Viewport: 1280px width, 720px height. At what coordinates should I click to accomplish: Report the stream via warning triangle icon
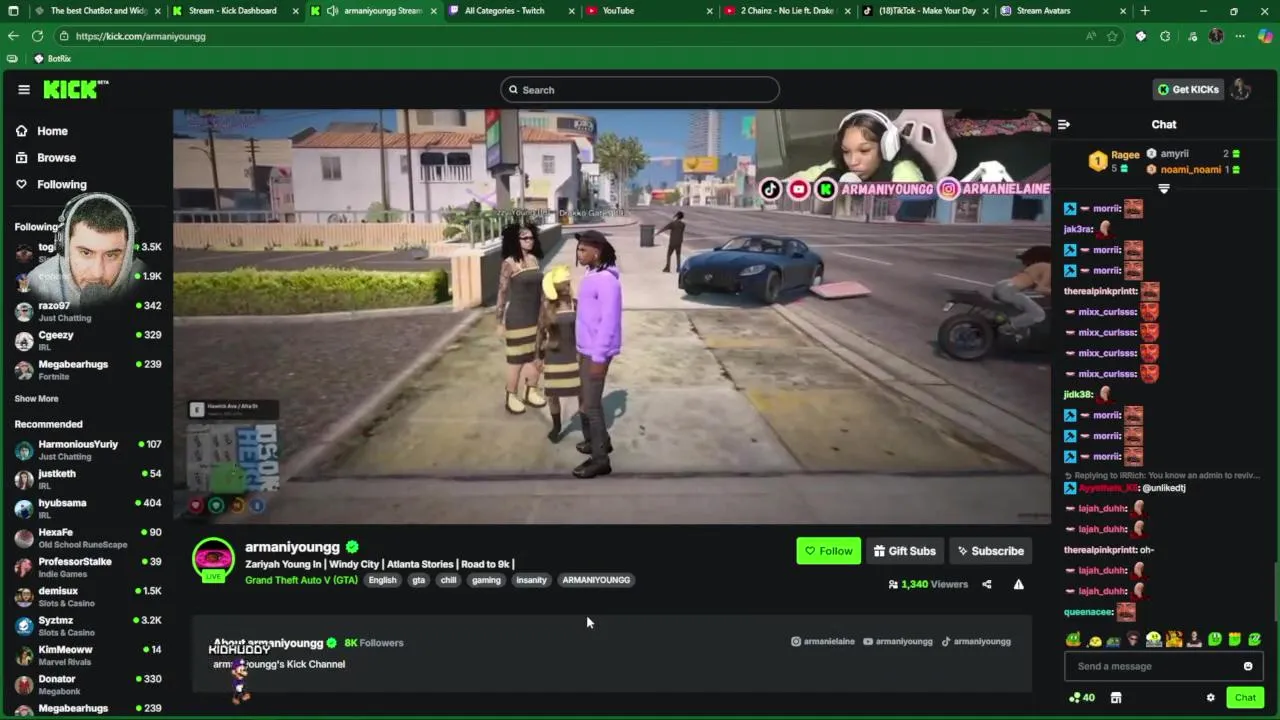1019,585
